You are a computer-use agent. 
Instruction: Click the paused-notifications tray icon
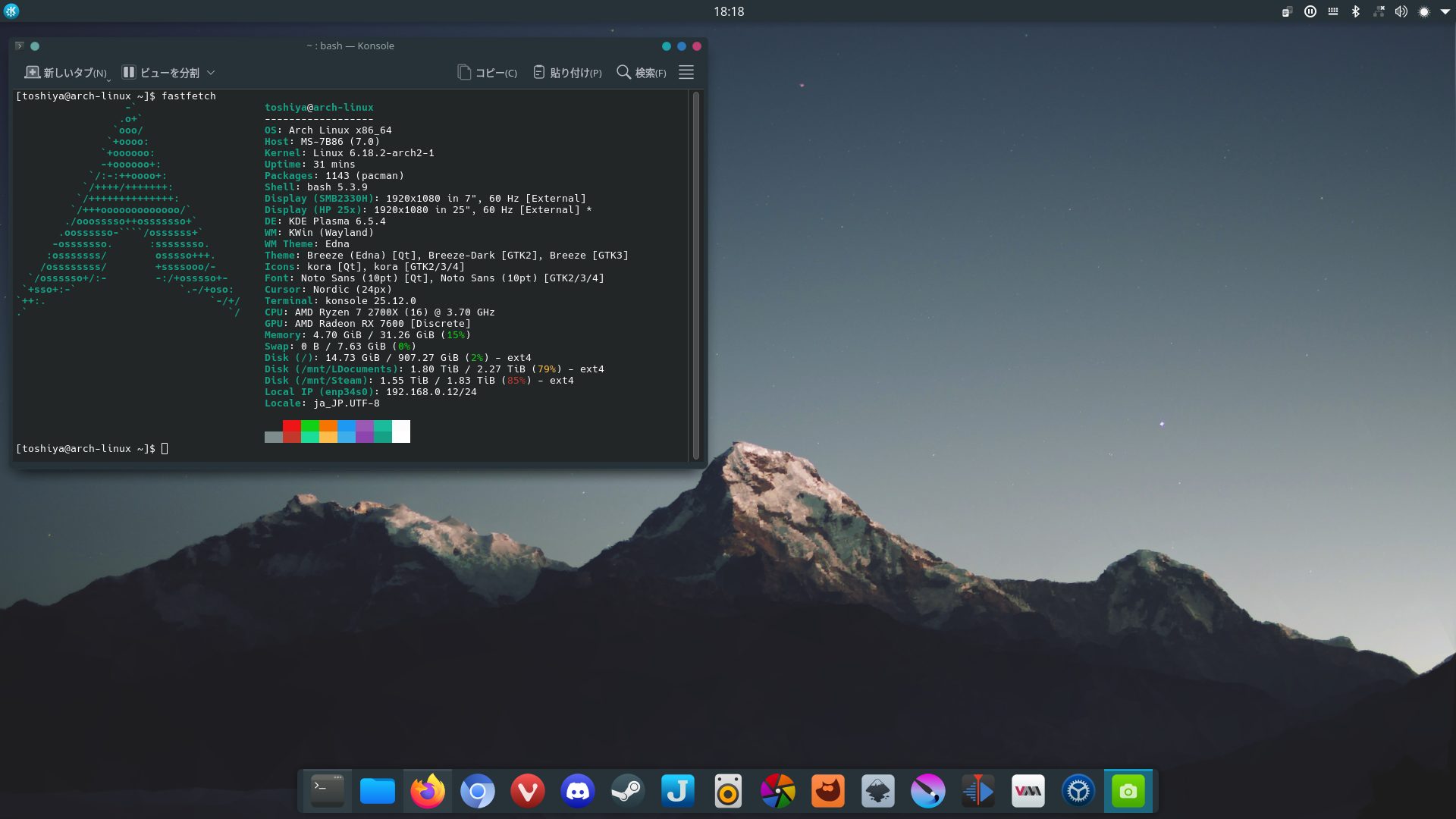click(1310, 11)
